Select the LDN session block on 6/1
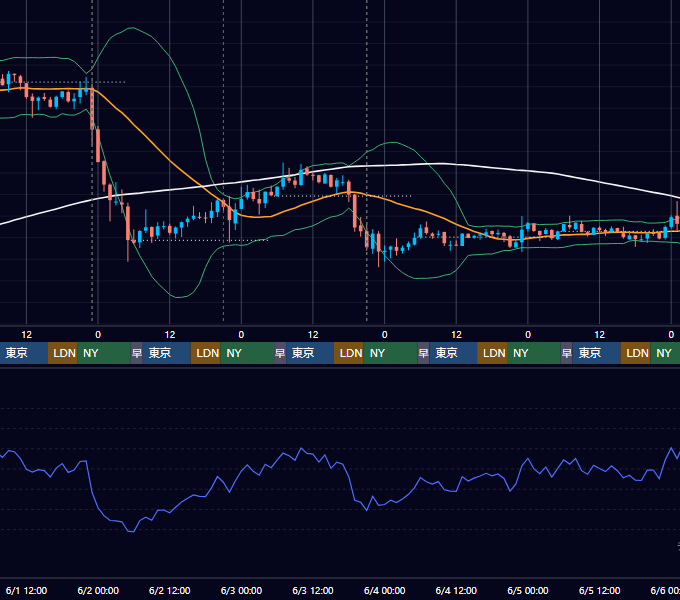The height and width of the screenshot is (600, 680). click(62, 353)
